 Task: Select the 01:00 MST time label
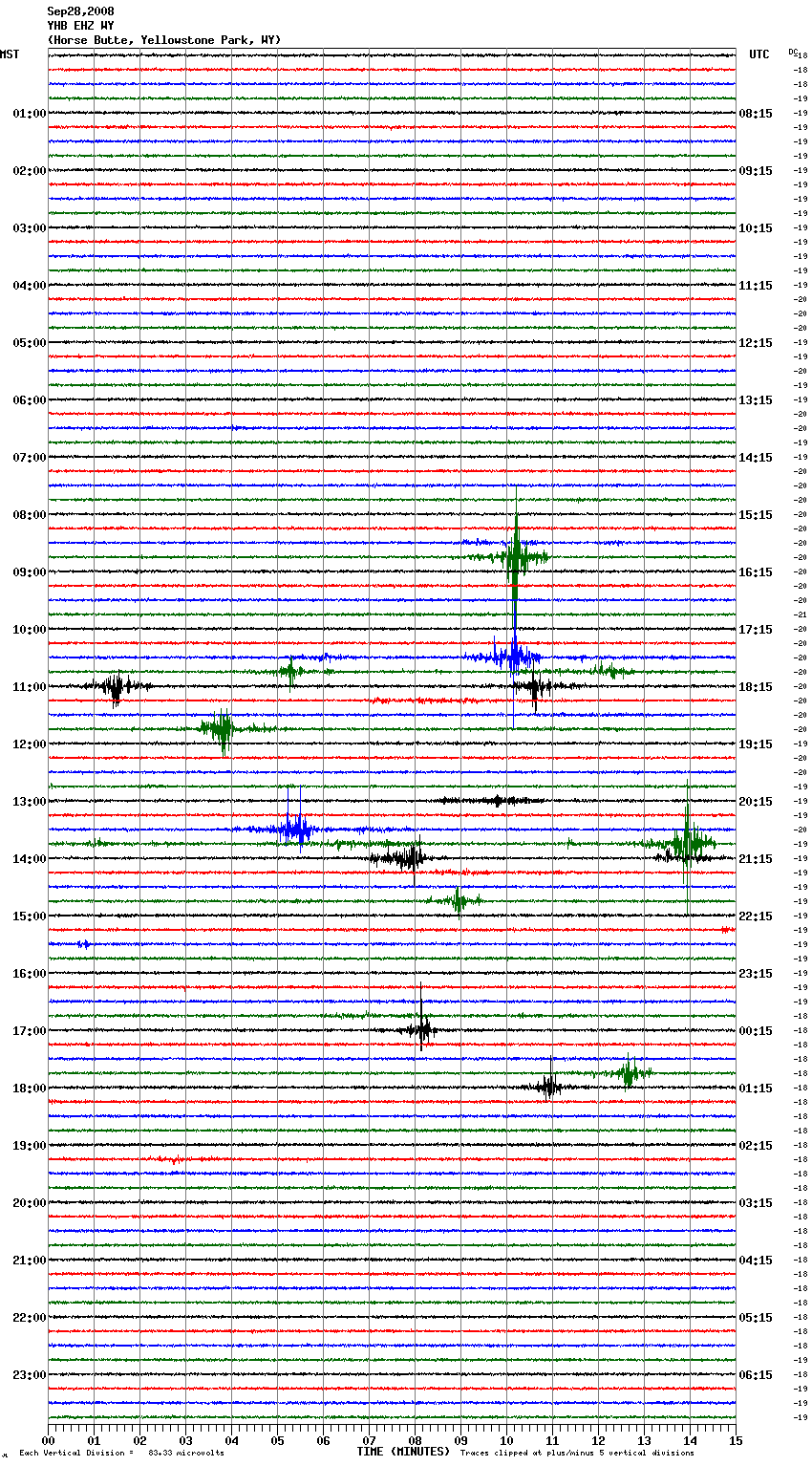click(x=29, y=114)
